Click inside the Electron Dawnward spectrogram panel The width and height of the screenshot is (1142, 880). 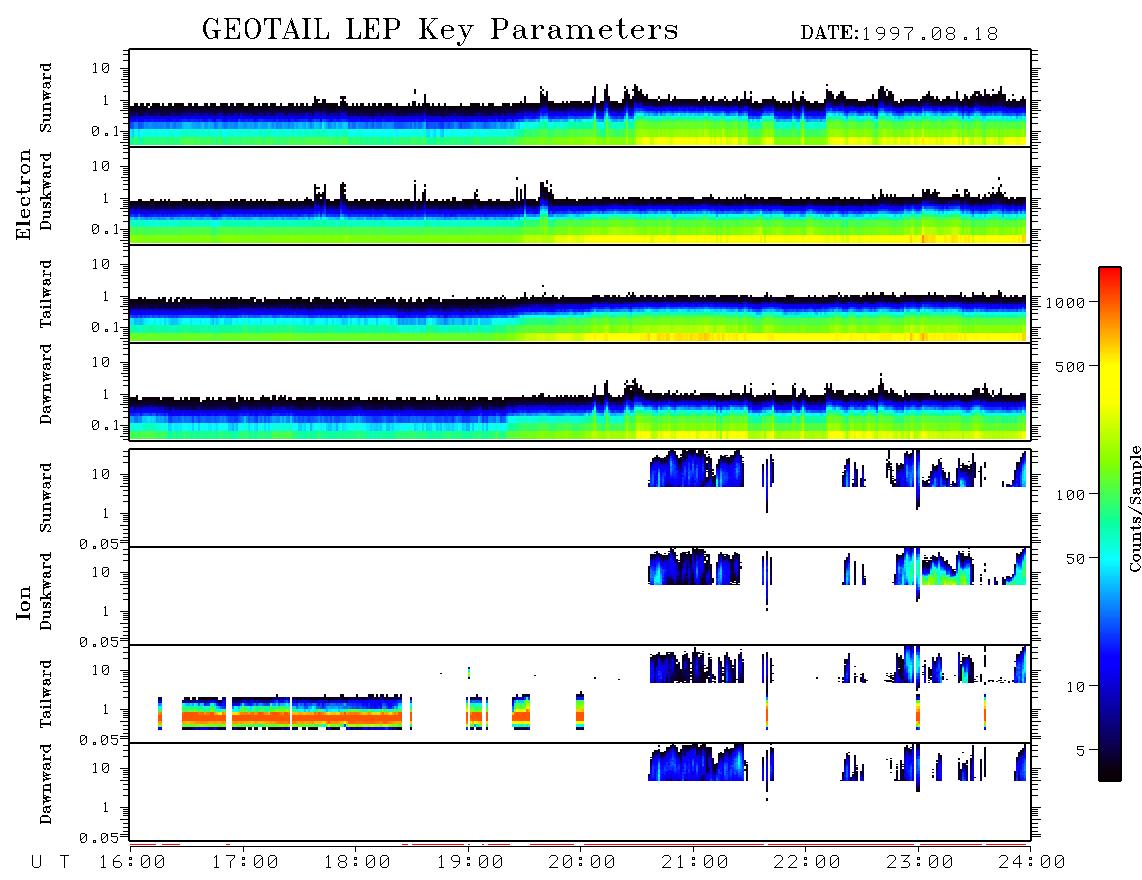[580, 391]
